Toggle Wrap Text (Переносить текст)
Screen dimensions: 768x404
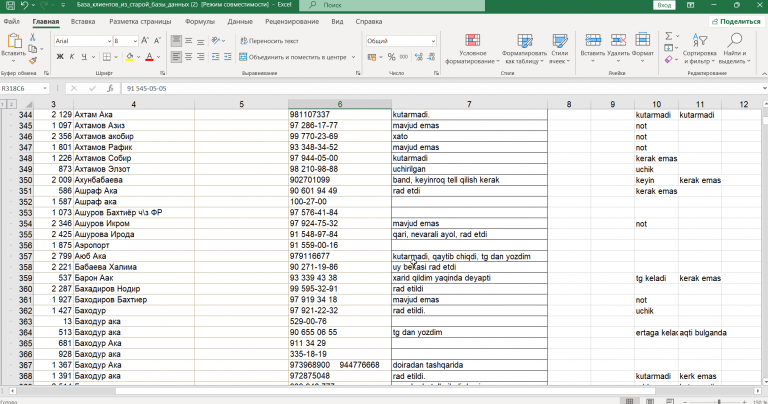269,41
